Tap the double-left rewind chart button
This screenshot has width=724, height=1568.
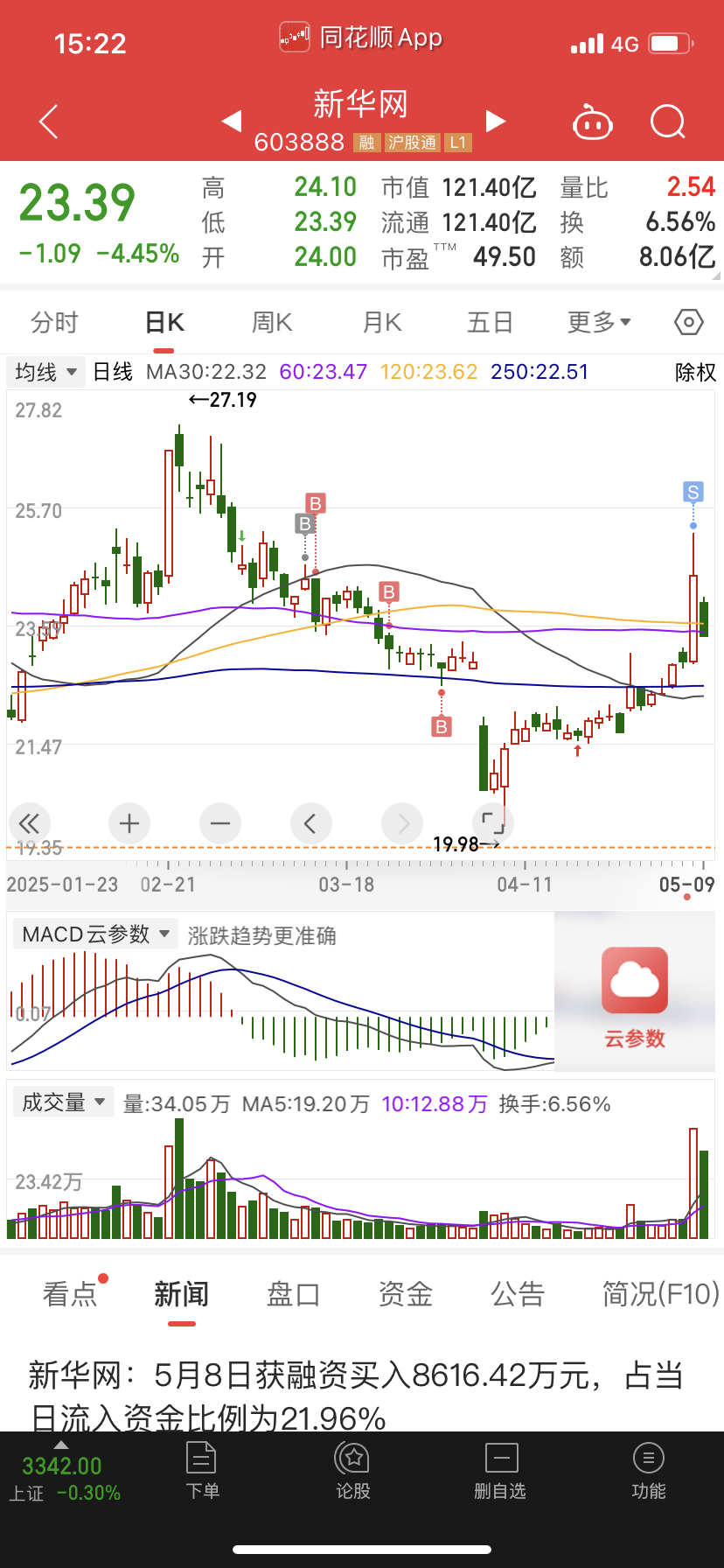pyautogui.click(x=30, y=822)
